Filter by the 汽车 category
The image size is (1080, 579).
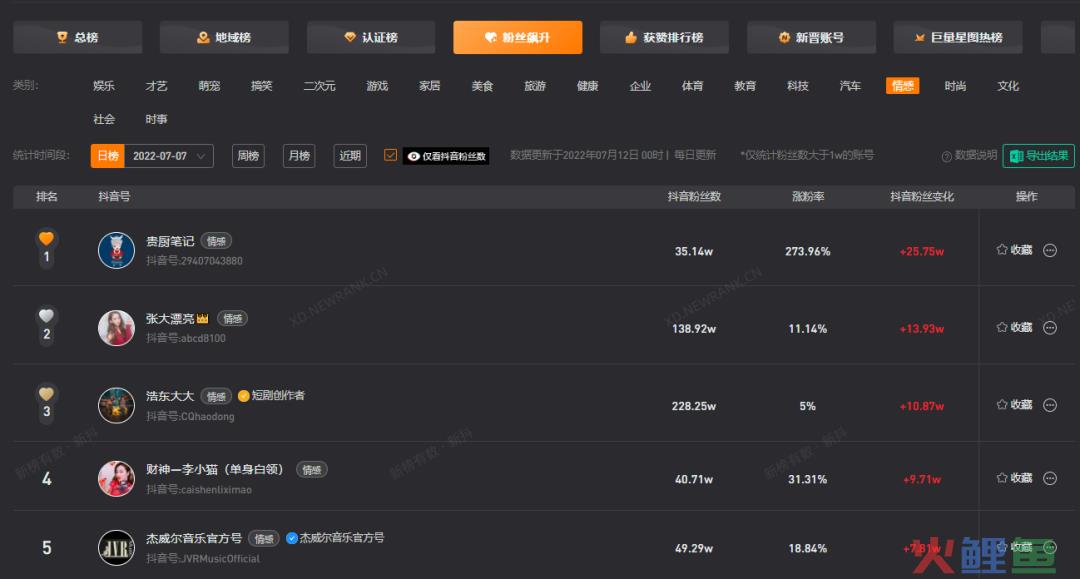tap(850, 86)
